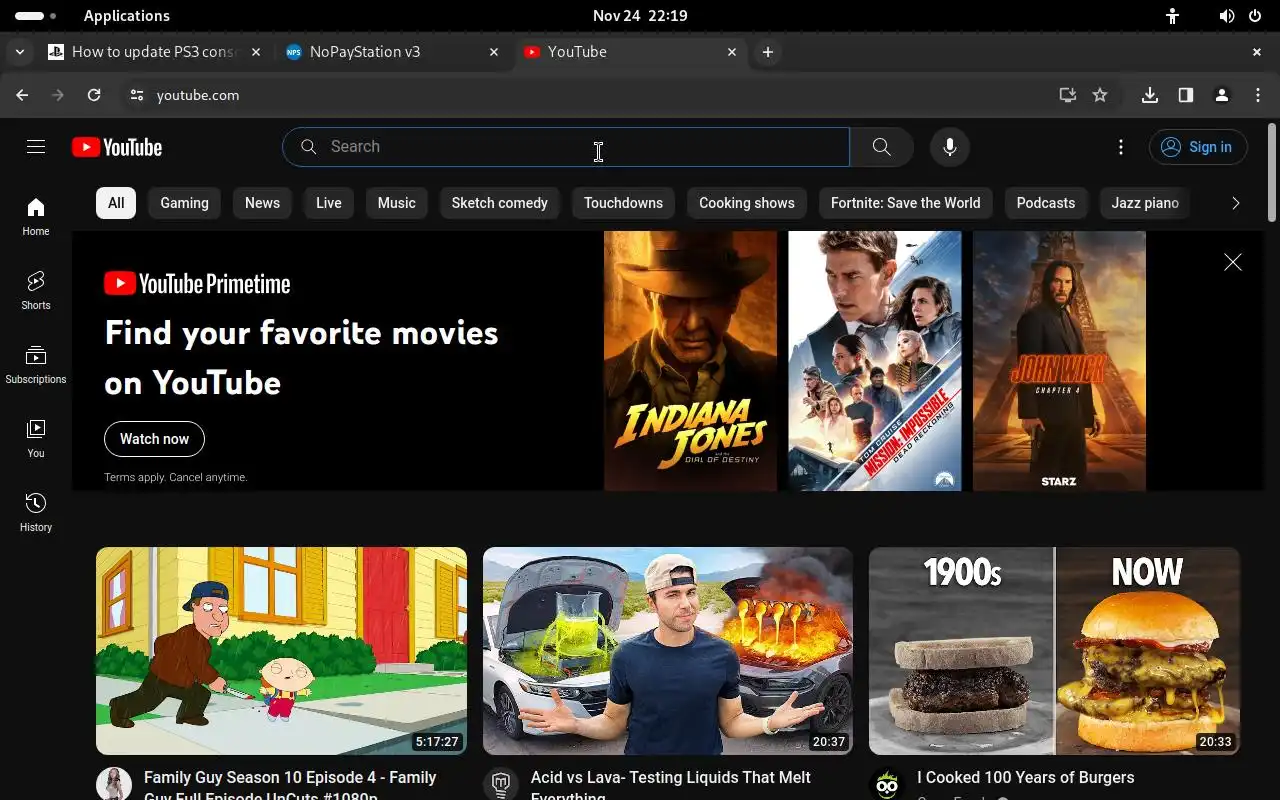This screenshot has height=800, width=1280.
Task: Open browser profile menu
Action: point(1222,95)
